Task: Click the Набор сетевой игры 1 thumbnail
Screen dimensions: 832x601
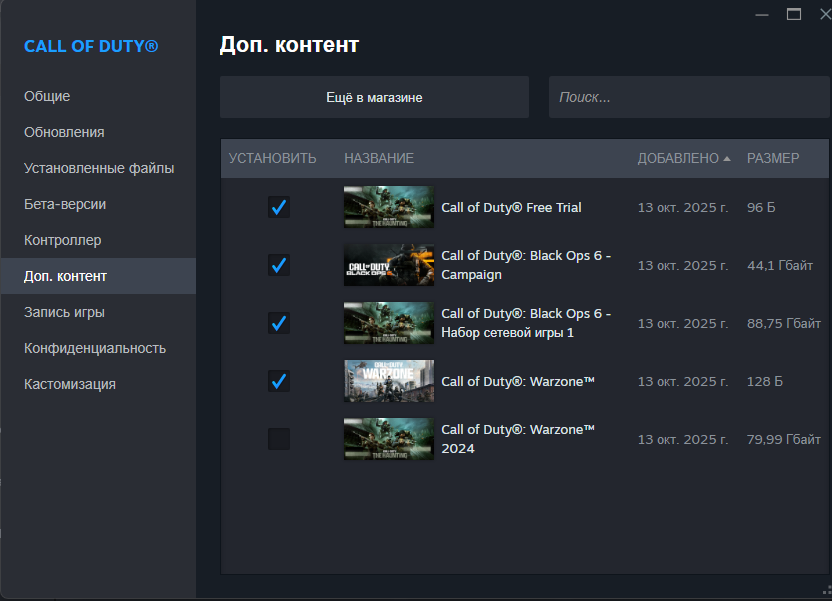Action: (x=388, y=323)
